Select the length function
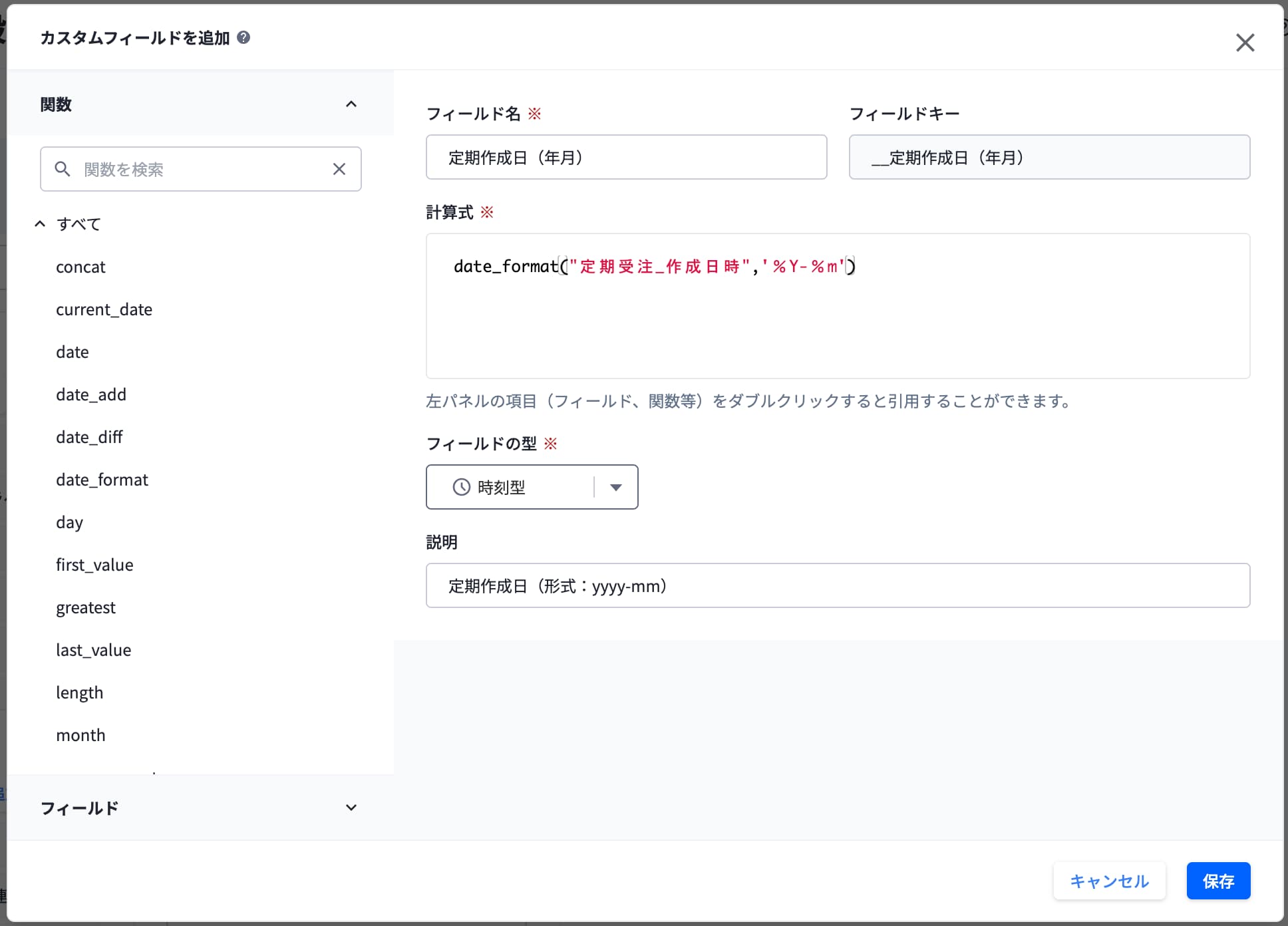 [x=79, y=693]
